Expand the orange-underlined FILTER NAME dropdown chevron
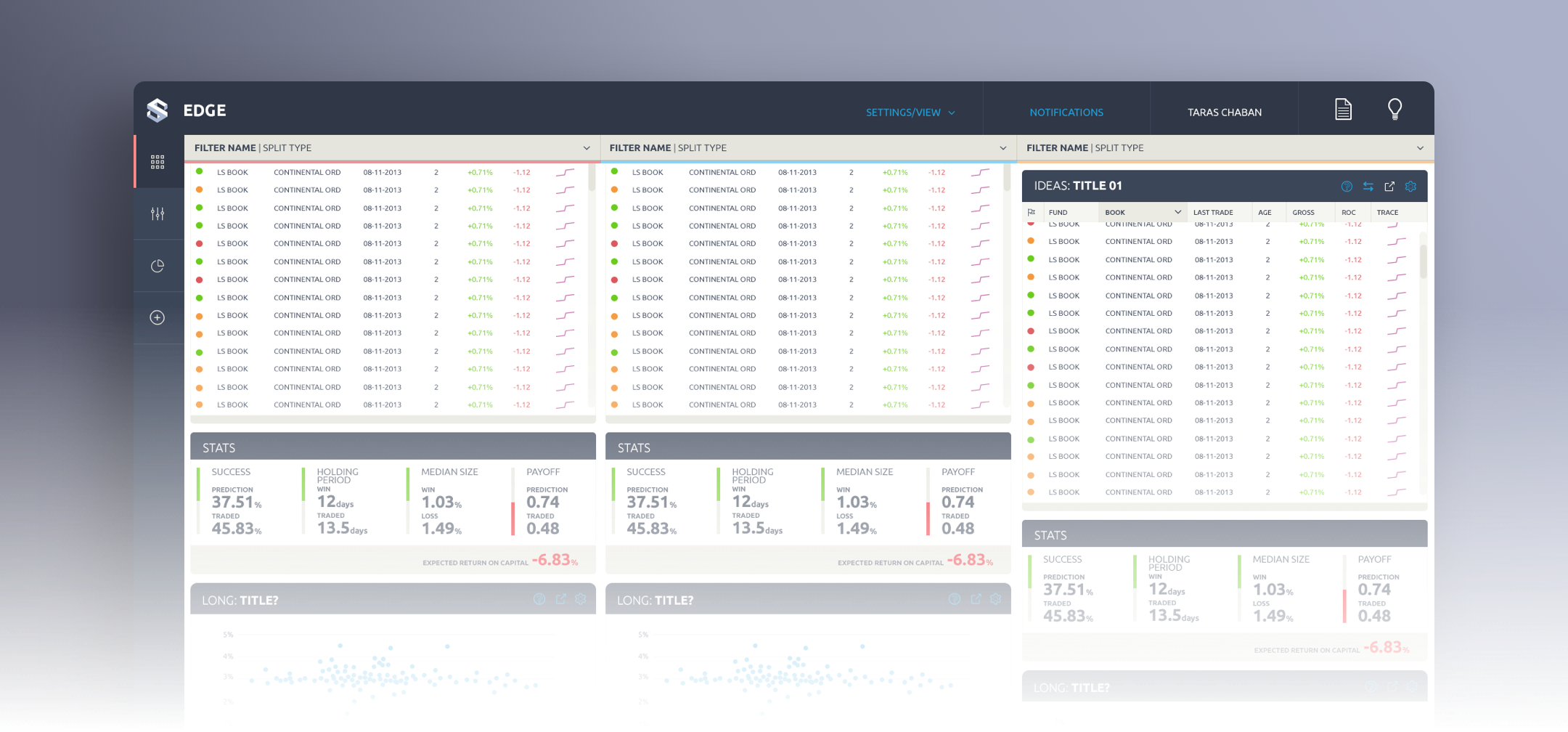 click(x=1420, y=148)
